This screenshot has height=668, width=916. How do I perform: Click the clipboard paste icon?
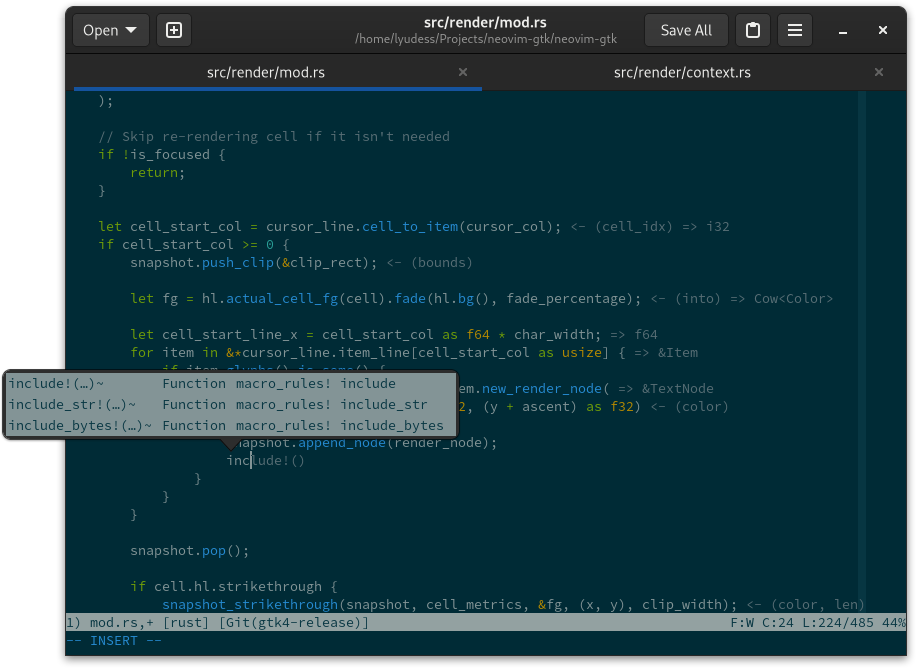[752, 30]
